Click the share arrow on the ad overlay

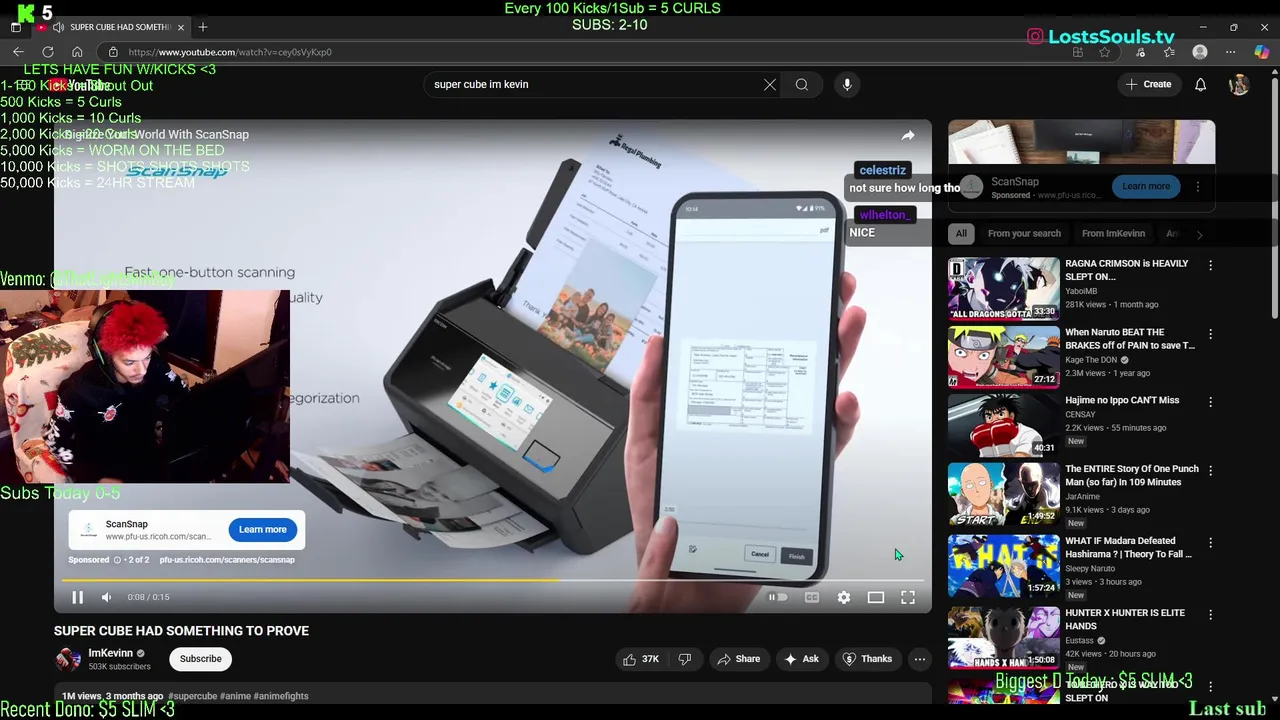point(908,135)
